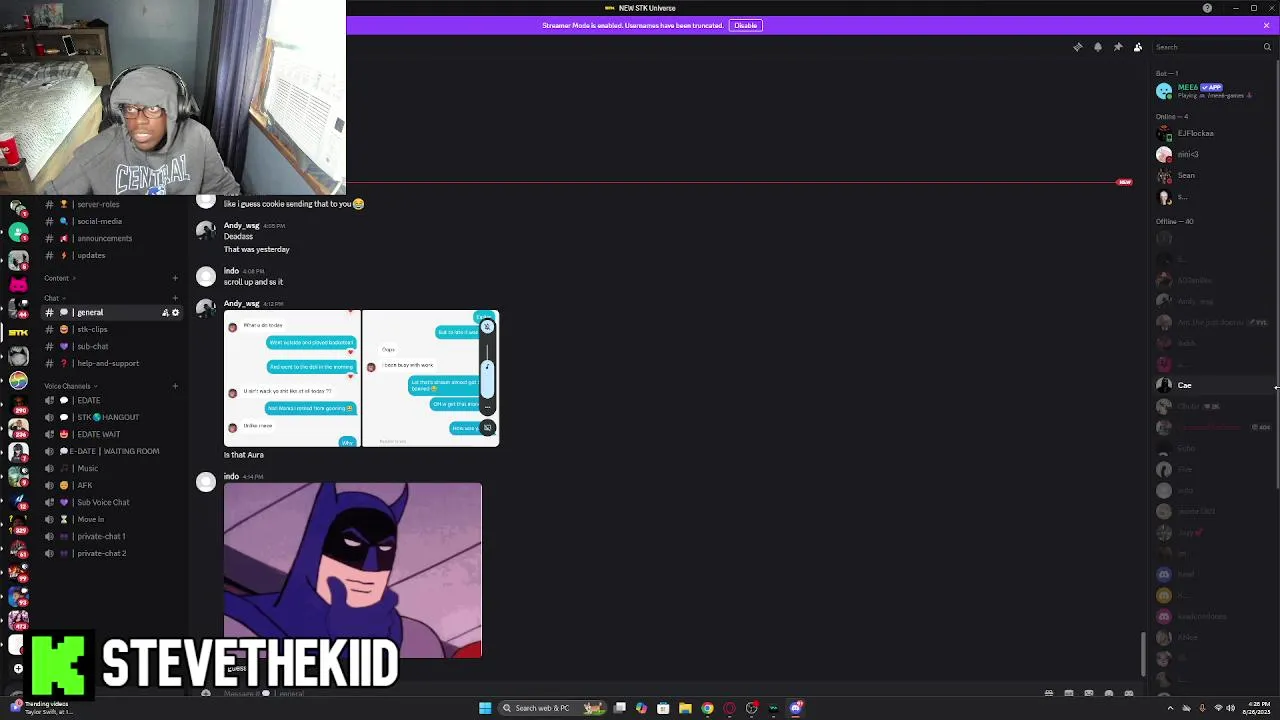Join the Sub Voice Chat channel
The image size is (1280, 720).
click(x=112, y=502)
